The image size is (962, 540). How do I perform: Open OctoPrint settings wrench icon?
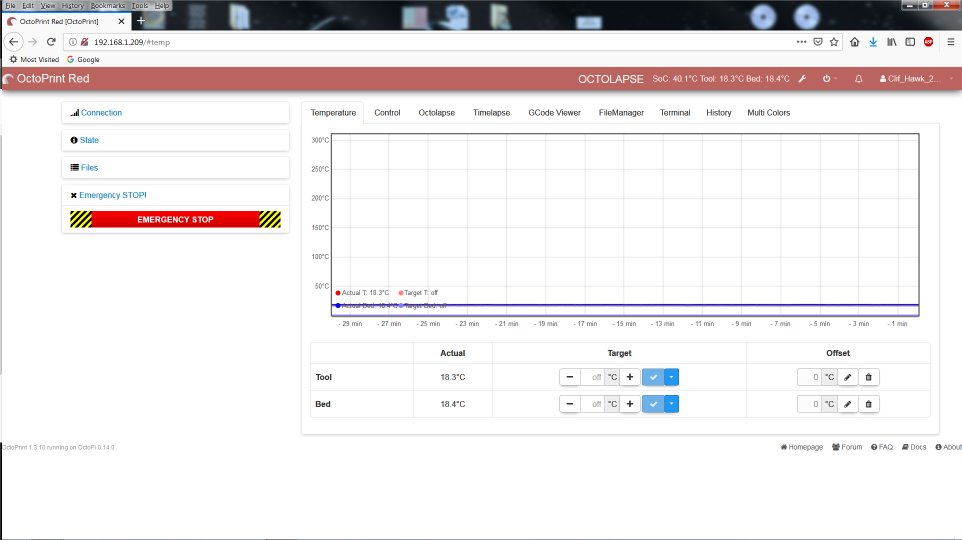click(802, 78)
